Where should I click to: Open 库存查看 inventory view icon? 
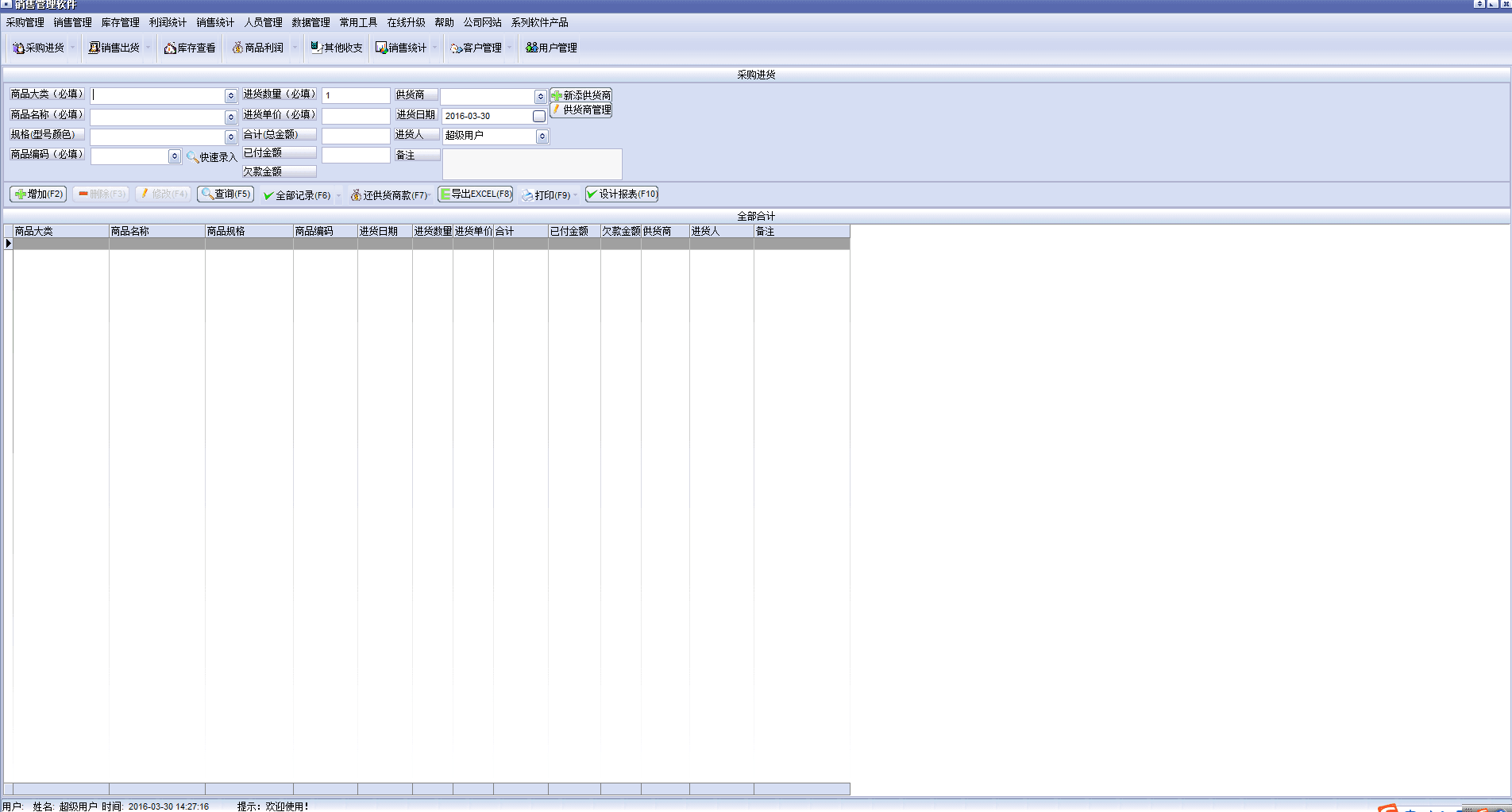[170, 48]
